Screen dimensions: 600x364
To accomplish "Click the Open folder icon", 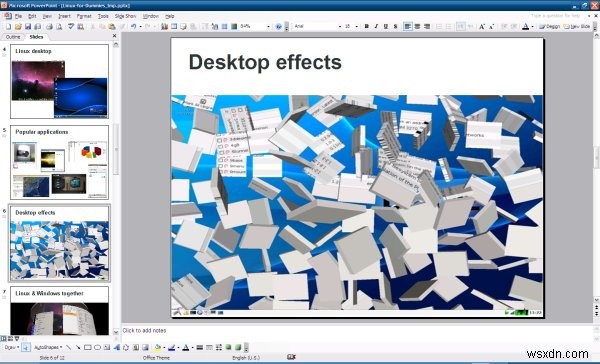I will (x=18, y=26).
